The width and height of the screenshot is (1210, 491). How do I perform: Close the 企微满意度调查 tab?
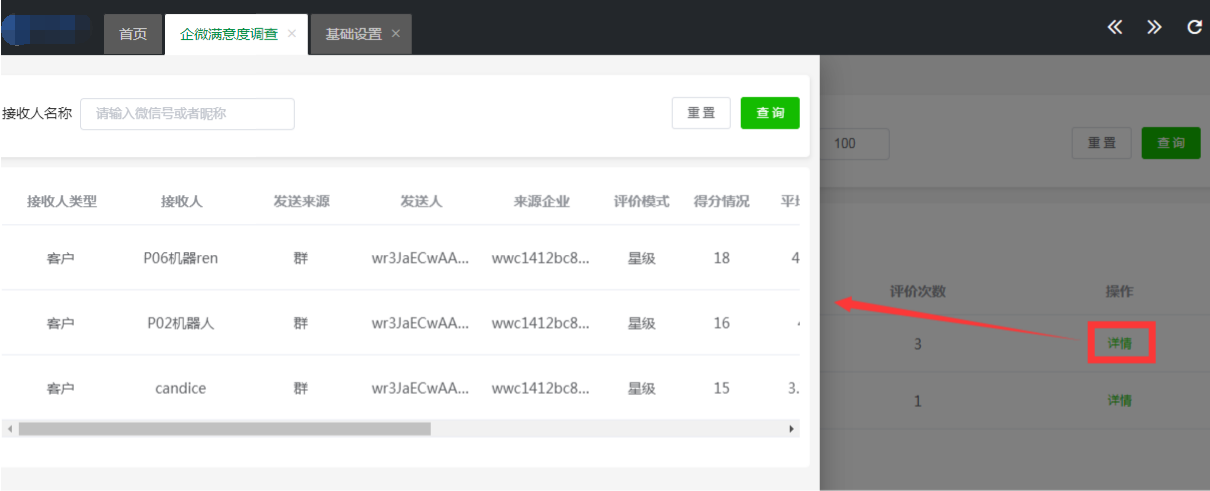(292, 33)
